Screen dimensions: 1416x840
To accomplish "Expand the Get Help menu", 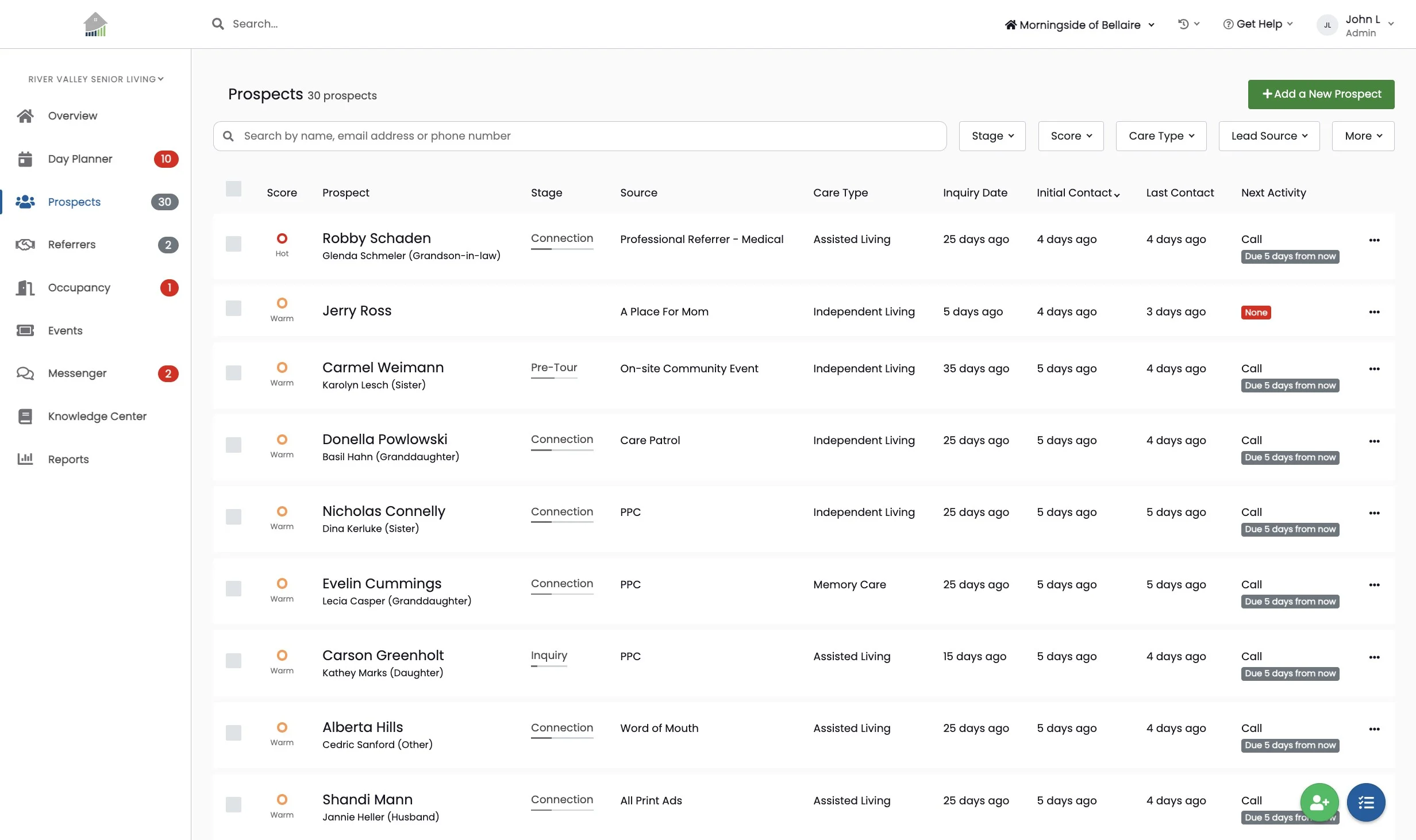I will (x=1258, y=24).
